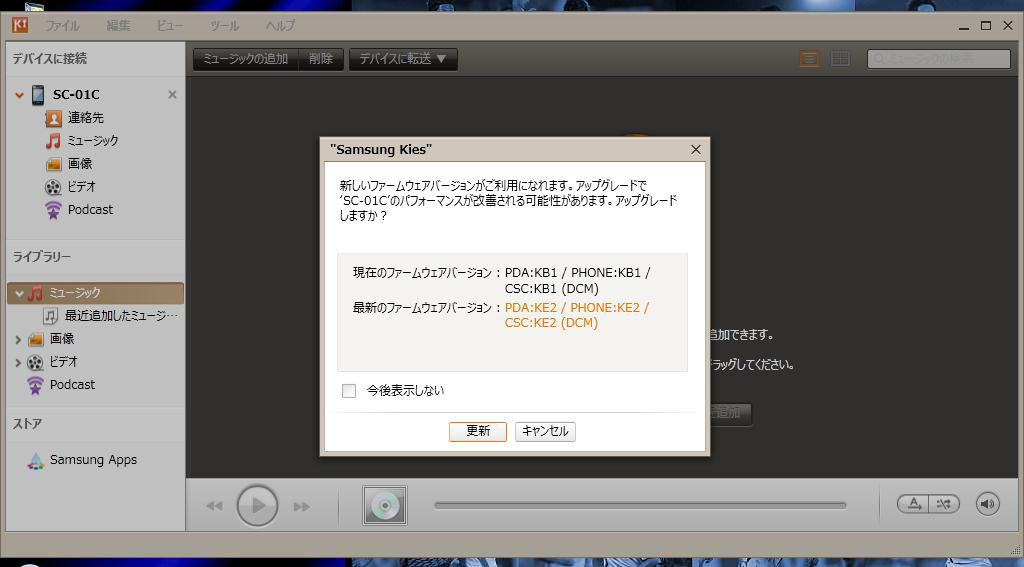
Task: Click next track button
Action: click(x=301, y=506)
